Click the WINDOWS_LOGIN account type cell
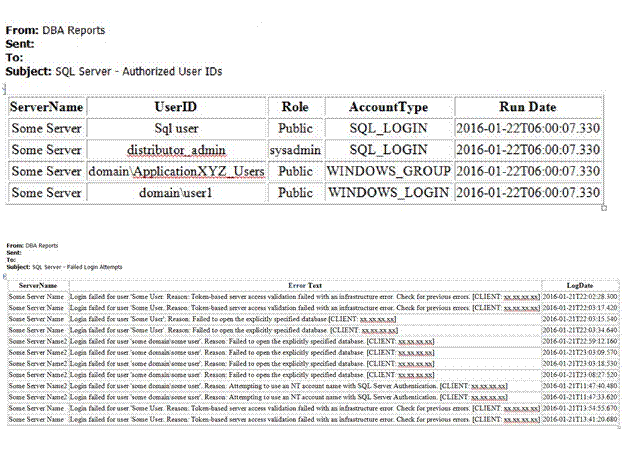Viewport: 633px width, 463px height. [388, 192]
